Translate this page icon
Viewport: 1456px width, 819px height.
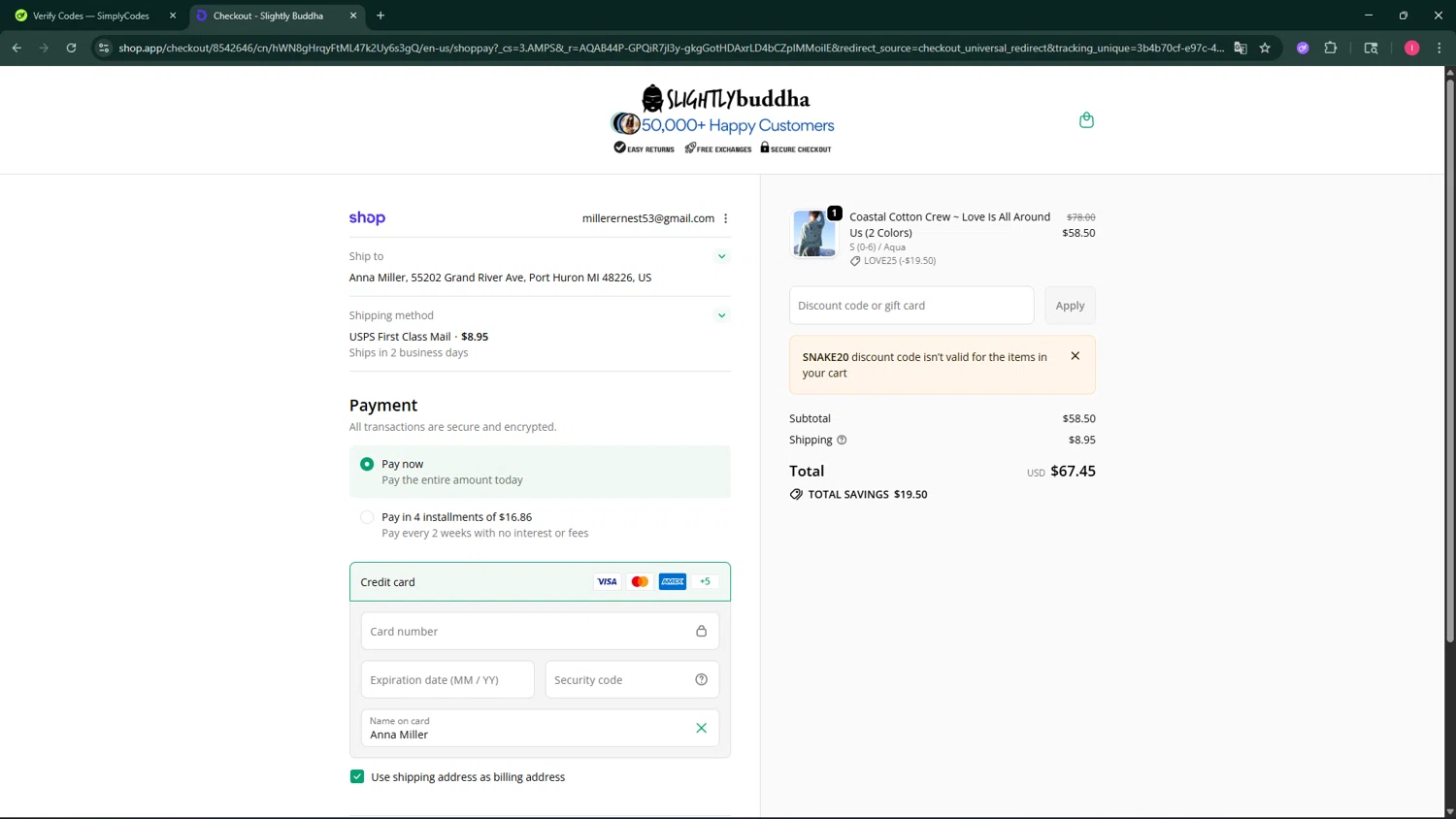[1240, 48]
